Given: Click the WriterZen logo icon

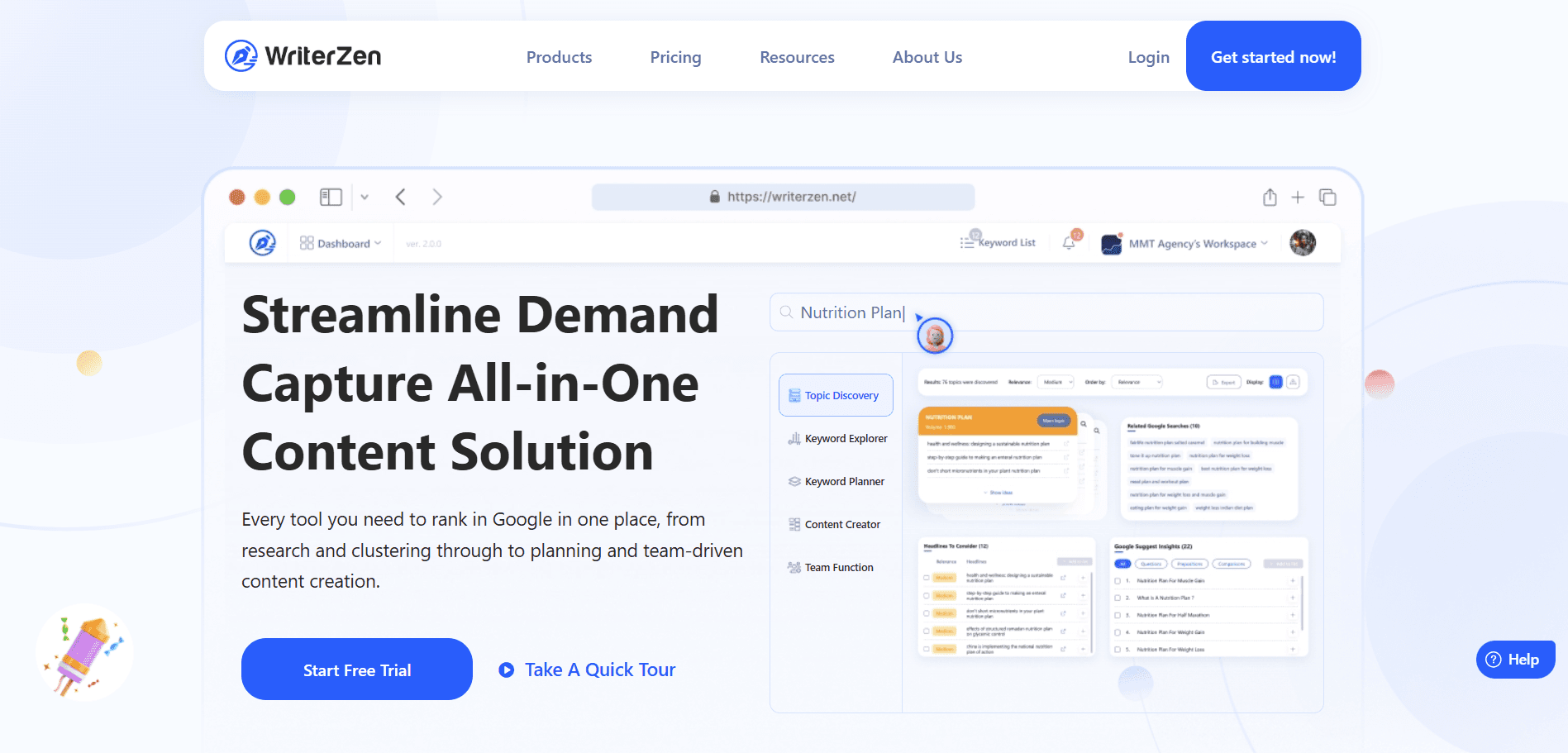Looking at the screenshot, I should [241, 56].
